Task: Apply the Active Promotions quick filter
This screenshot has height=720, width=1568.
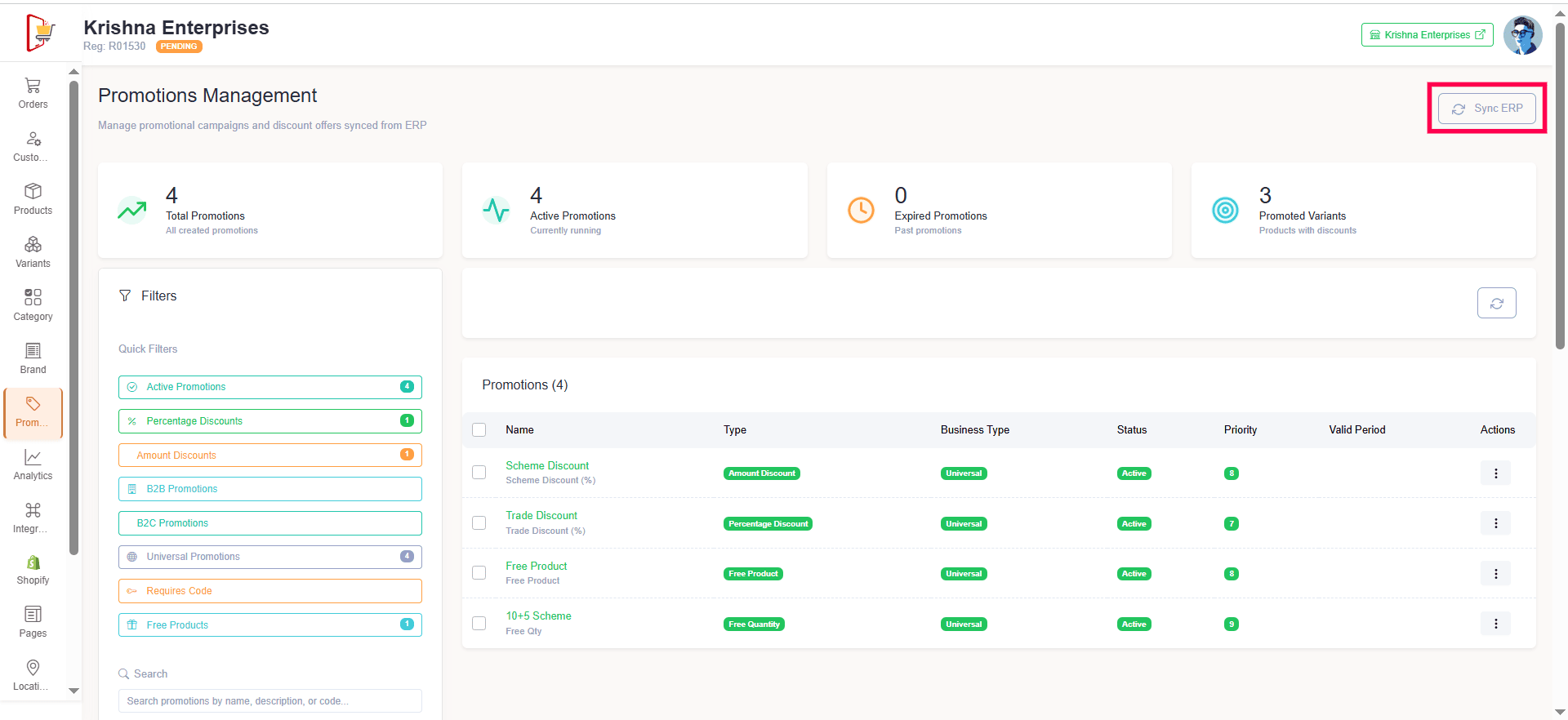Action: tap(269, 387)
